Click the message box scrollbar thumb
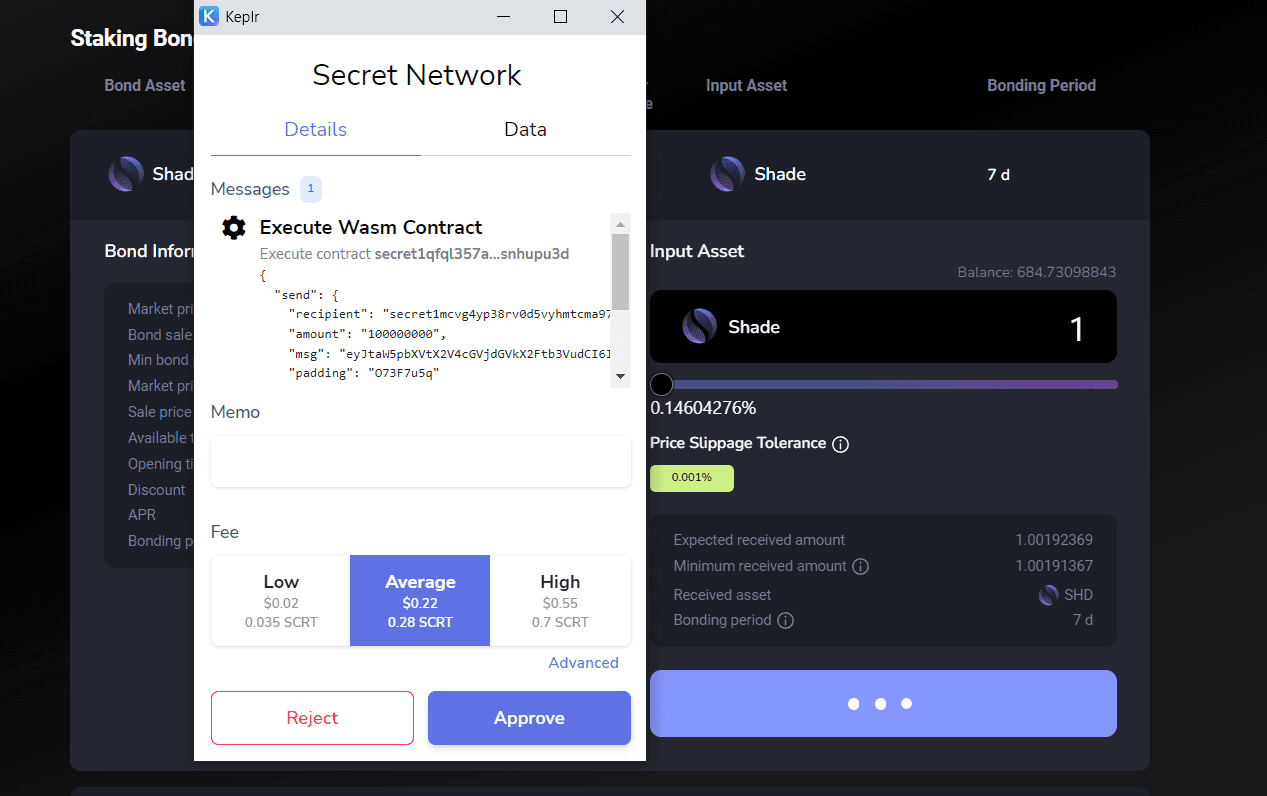 620,271
